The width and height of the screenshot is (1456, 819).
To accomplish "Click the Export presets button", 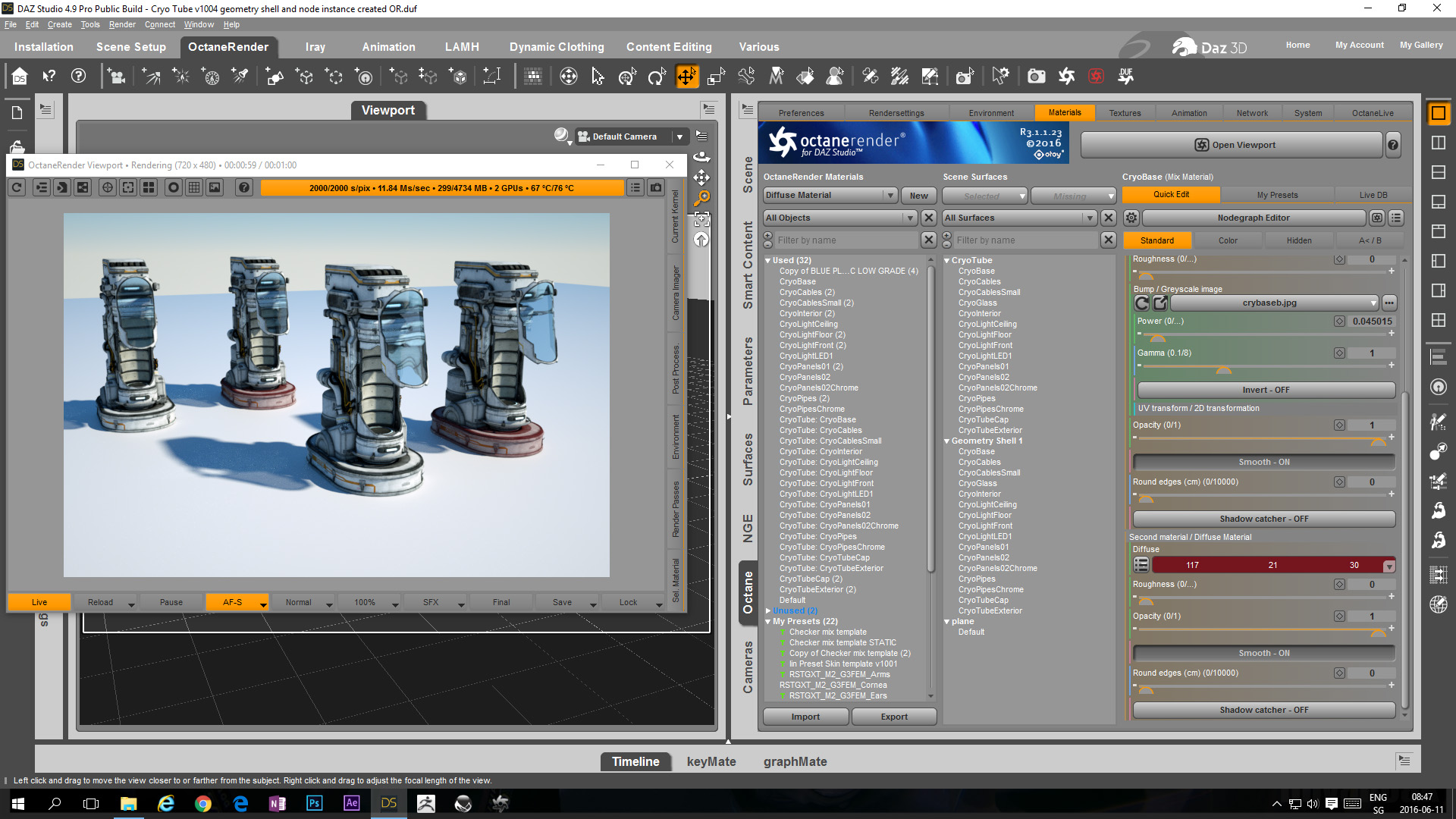I will click(894, 717).
